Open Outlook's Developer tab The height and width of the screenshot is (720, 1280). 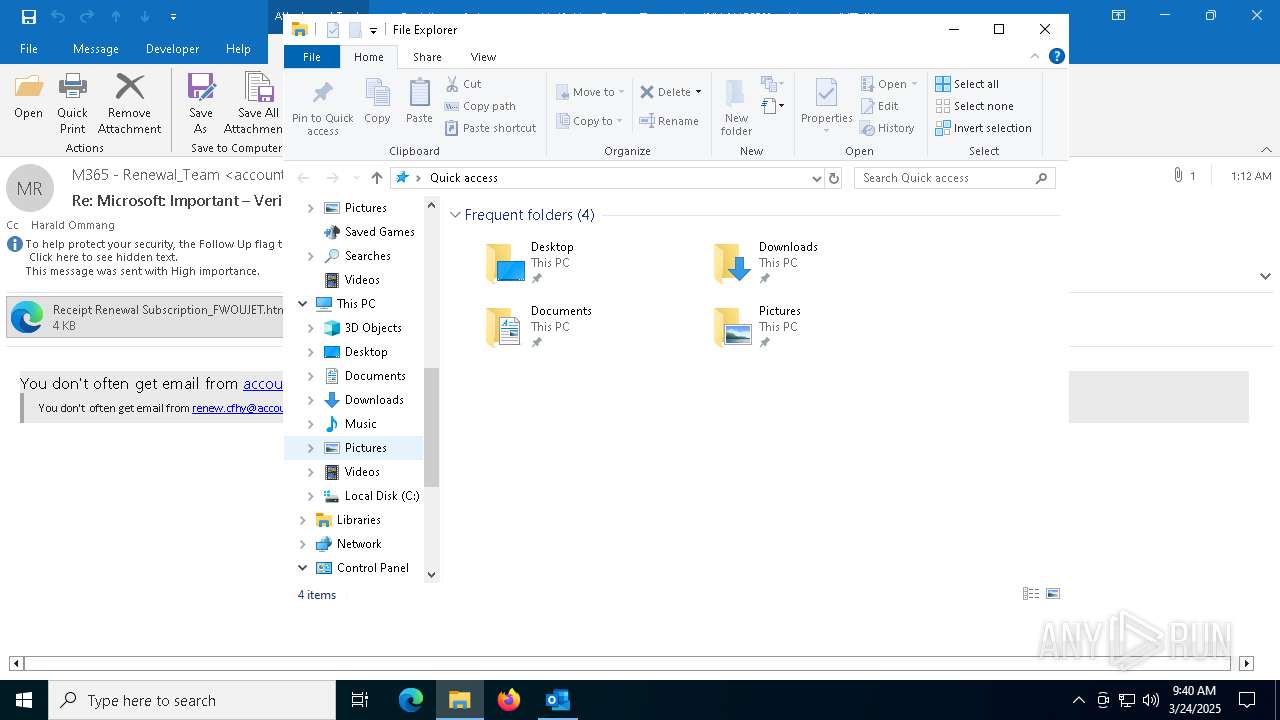pos(172,49)
